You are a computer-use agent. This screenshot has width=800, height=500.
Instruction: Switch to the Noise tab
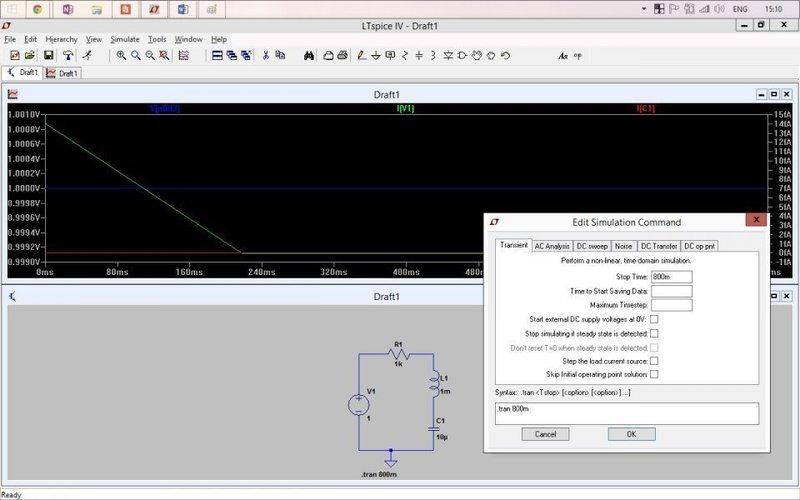click(623, 246)
